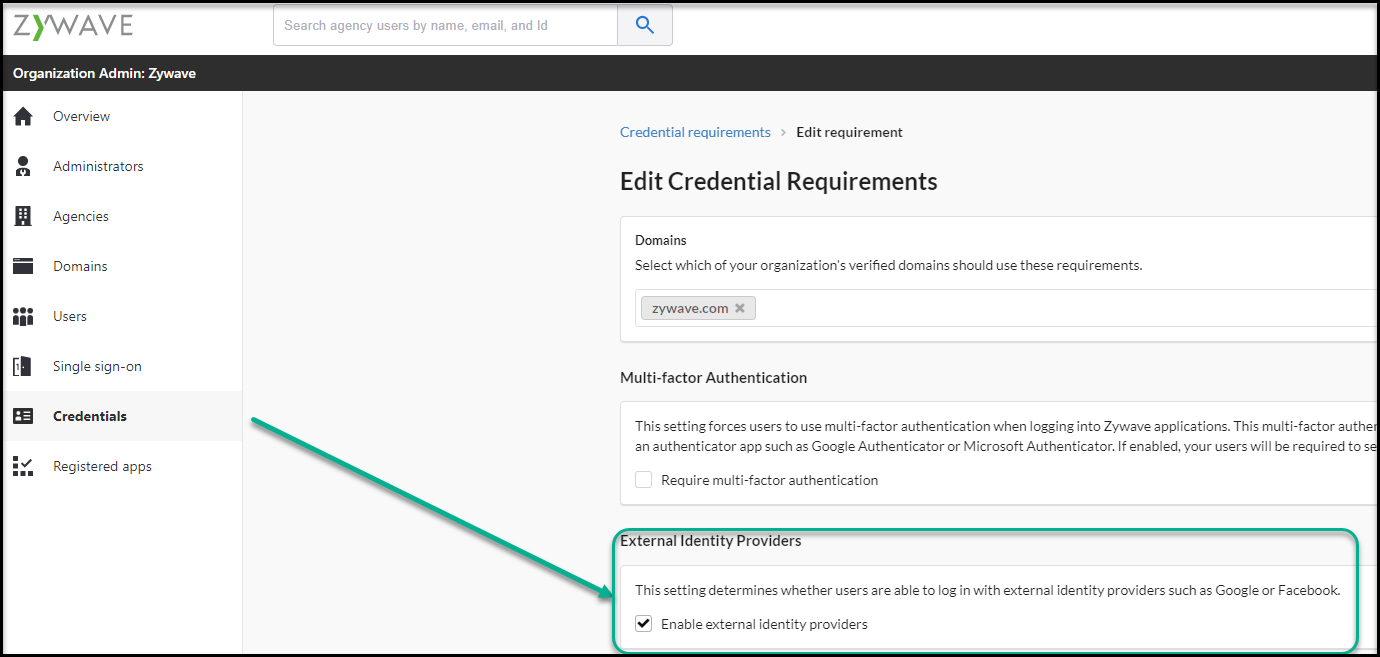Image resolution: width=1380 pixels, height=657 pixels.
Task: Select the Overview home icon
Action: (x=22, y=115)
